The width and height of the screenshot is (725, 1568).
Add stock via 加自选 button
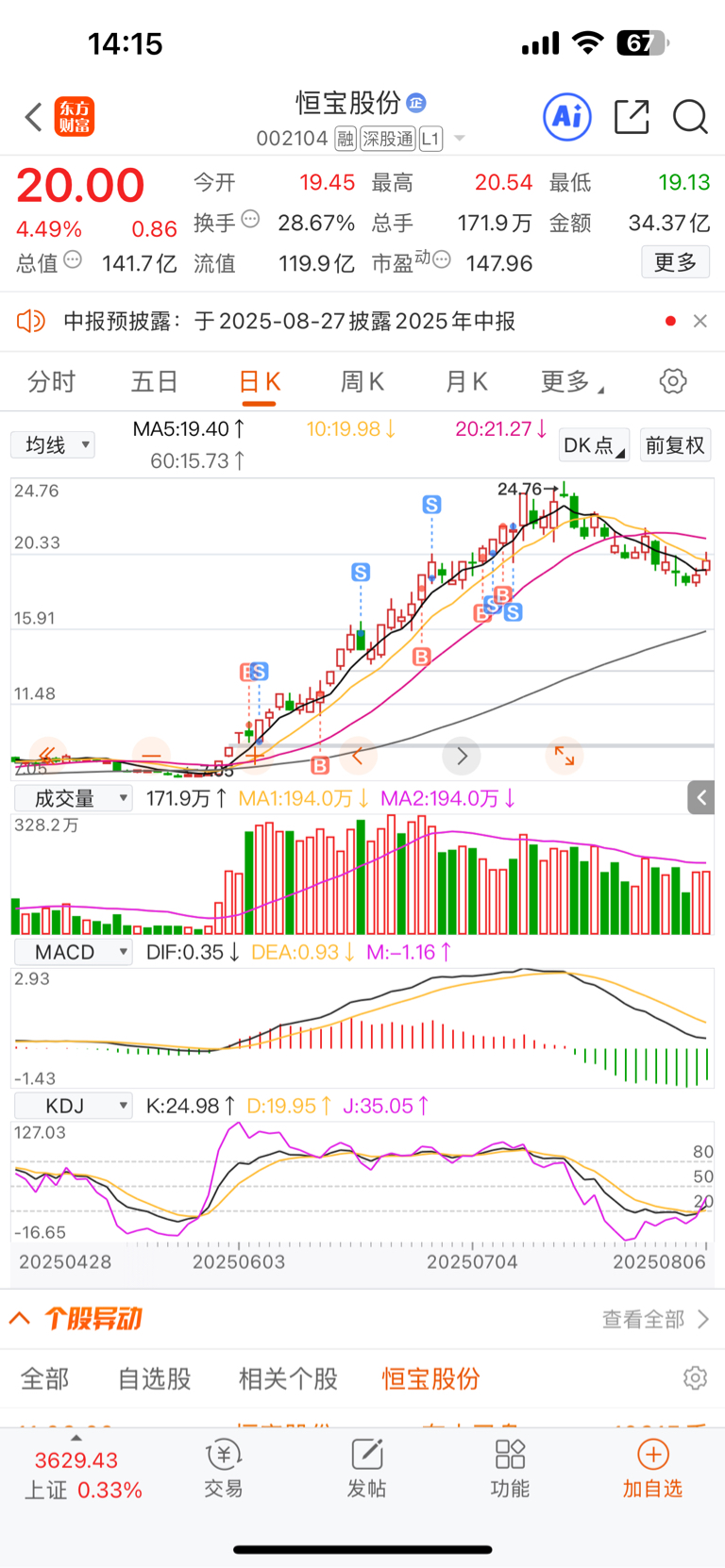click(x=652, y=1470)
